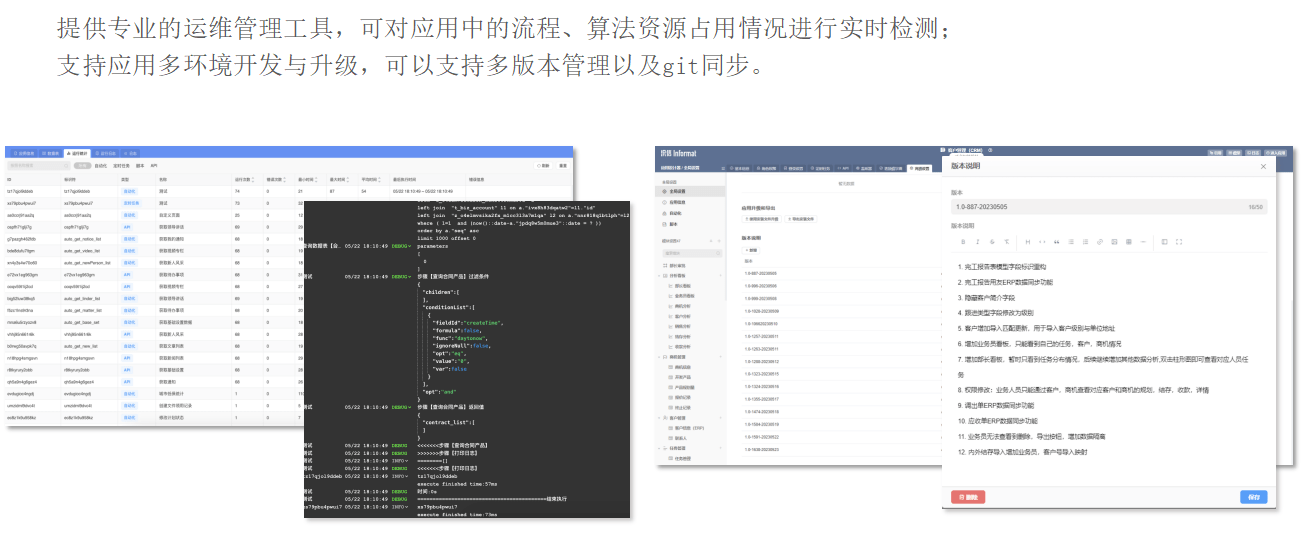Click row auto_get_newPerson_list identifier
This screenshot has height=543, width=1312.
tap(85, 262)
